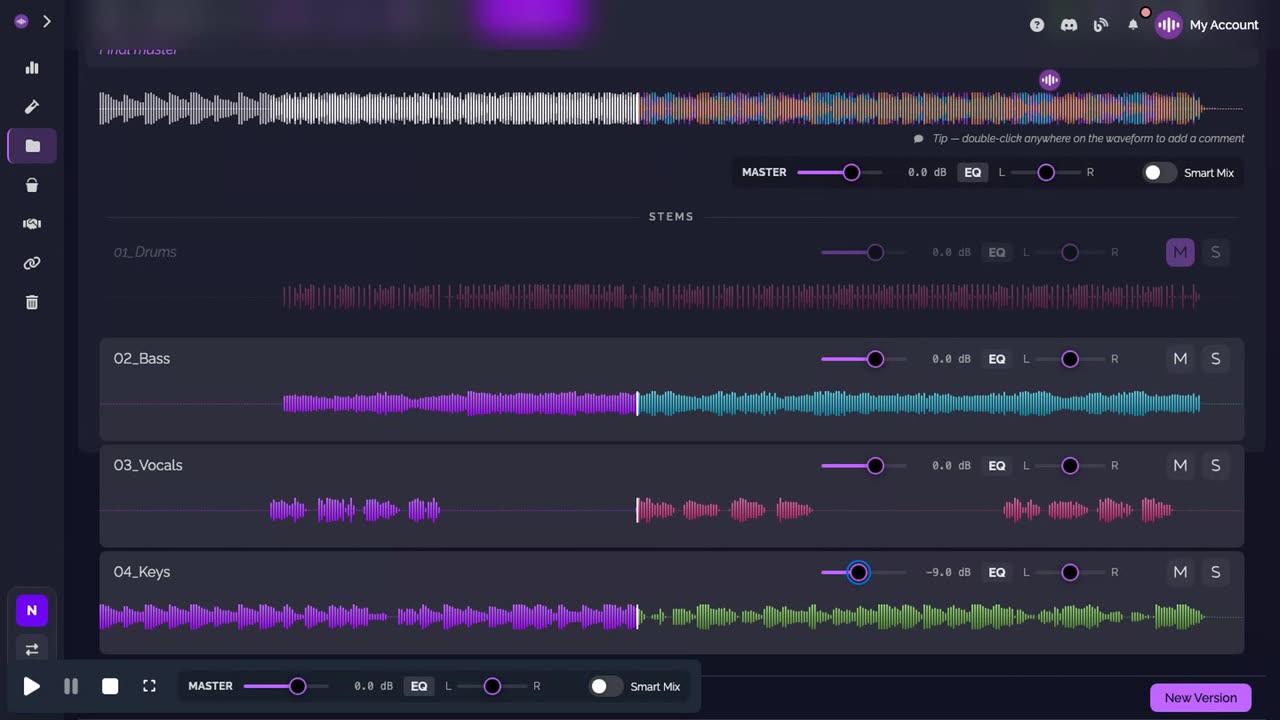The width and height of the screenshot is (1280, 720).
Task: Open the analytics bar chart sidebar icon
Action: [x=32, y=68]
